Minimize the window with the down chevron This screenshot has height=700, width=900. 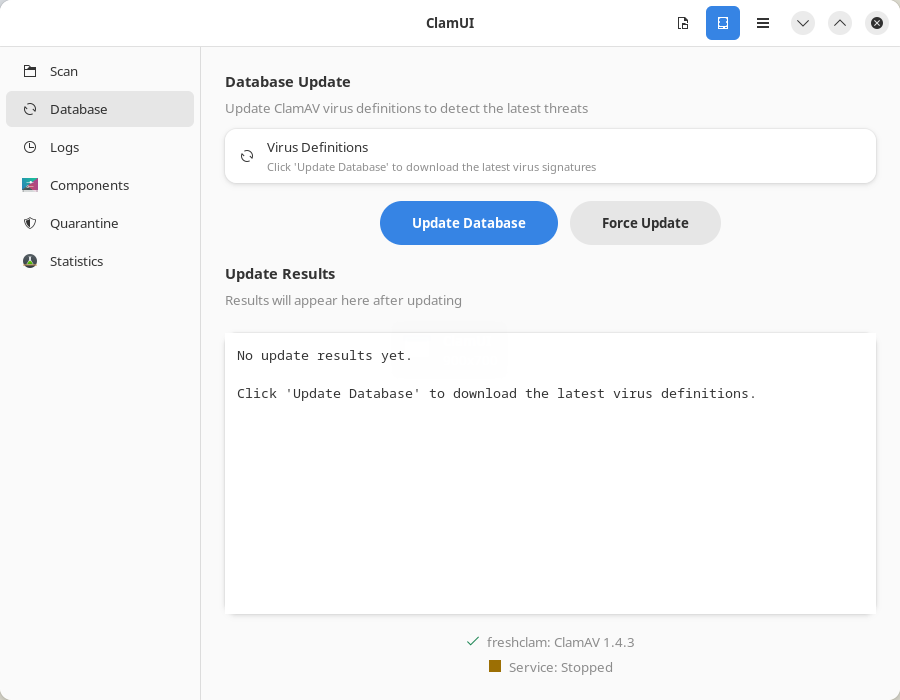pyautogui.click(x=803, y=23)
